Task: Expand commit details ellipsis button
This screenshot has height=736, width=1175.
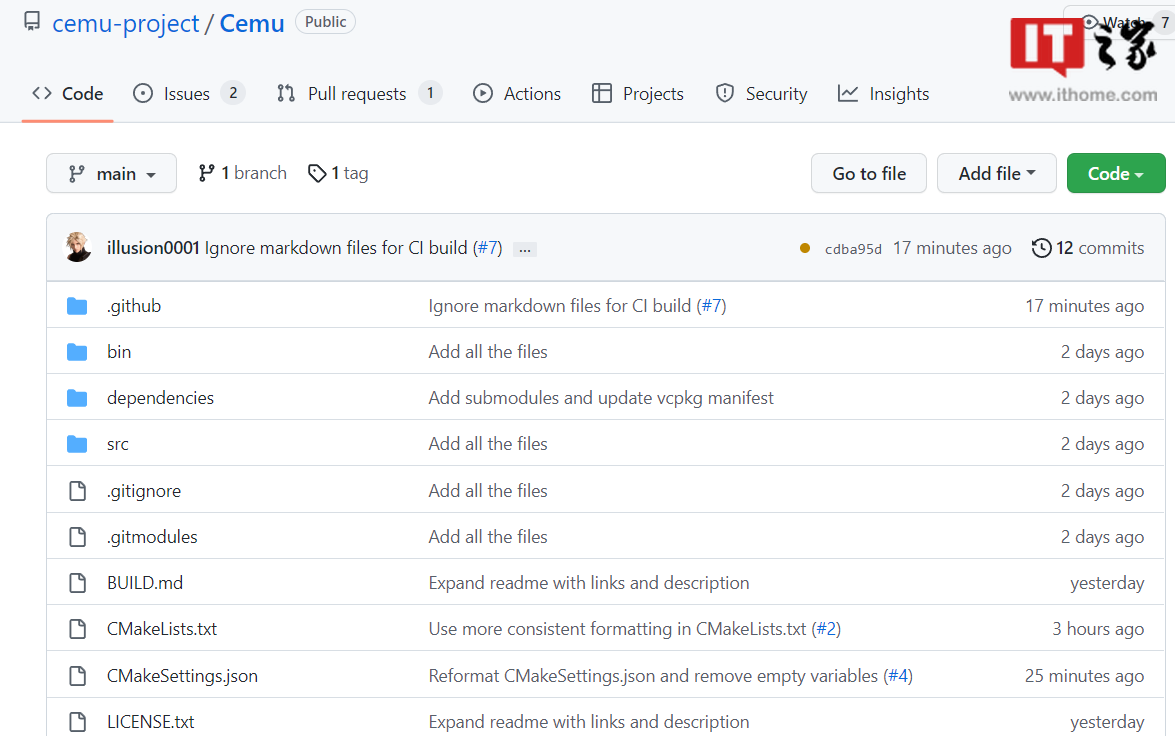Action: point(525,250)
